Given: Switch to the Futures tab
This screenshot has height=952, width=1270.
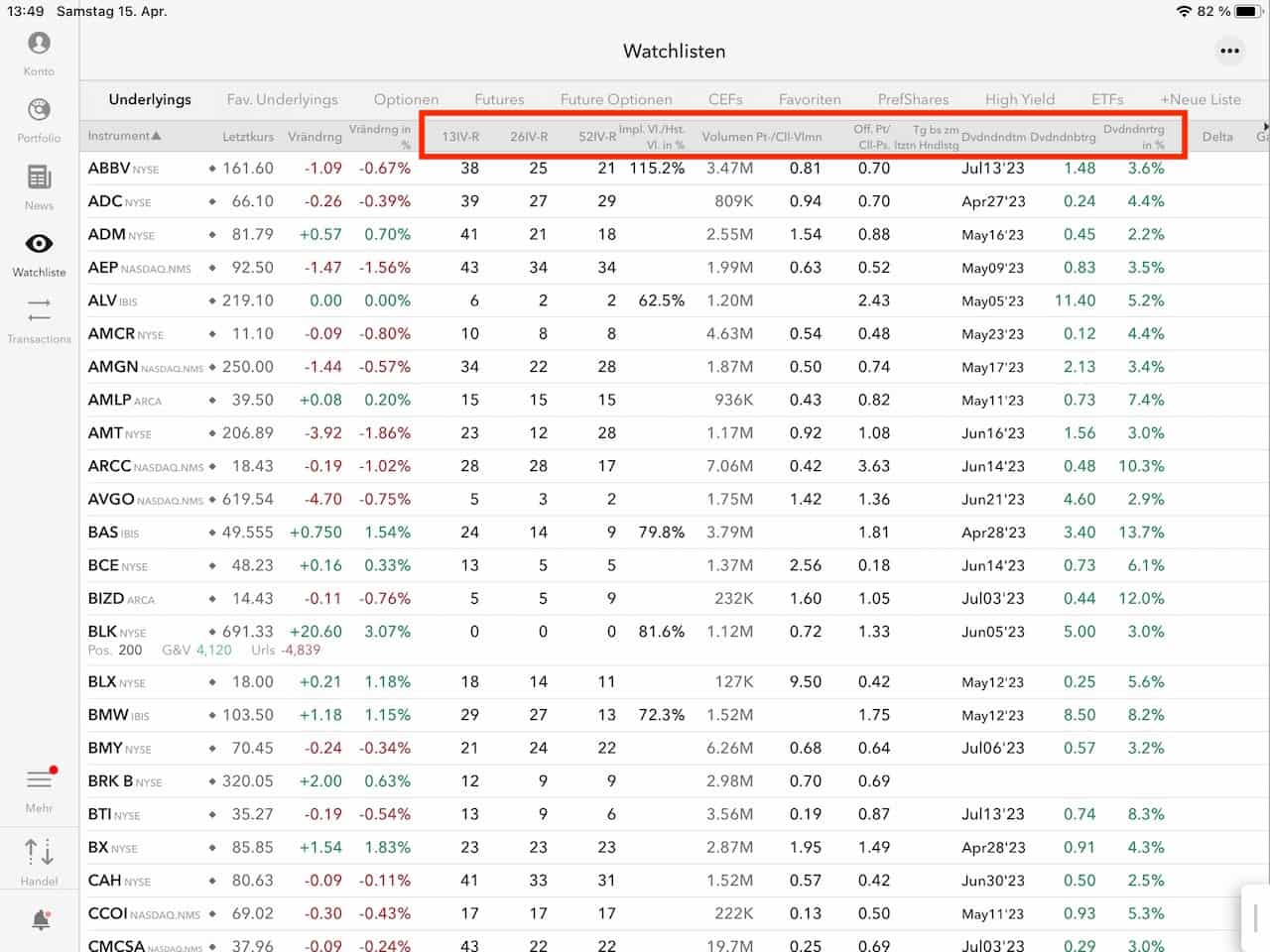Looking at the screenshot, I should click(x=499, y=99).
